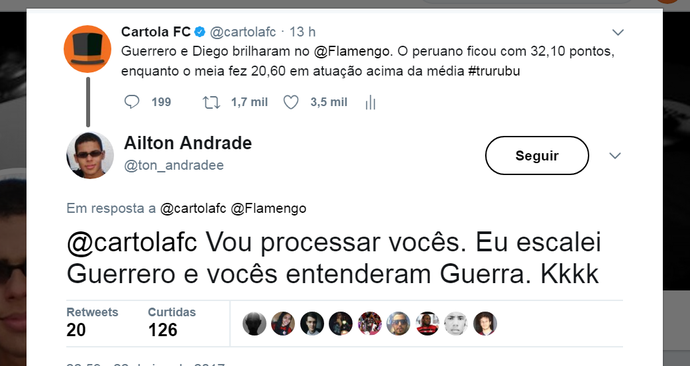Follow Ailton Andrade with Seguir button

tap(537, 155)
